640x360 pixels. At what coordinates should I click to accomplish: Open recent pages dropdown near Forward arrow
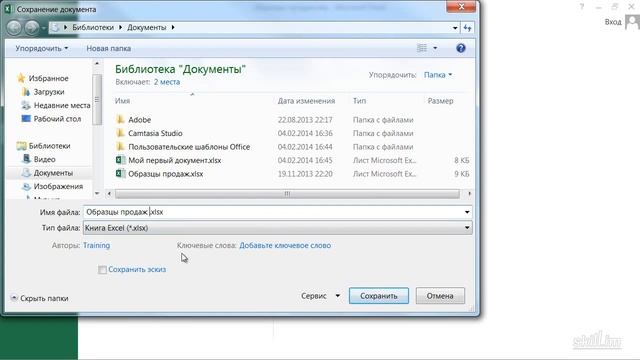click(43, 28)
